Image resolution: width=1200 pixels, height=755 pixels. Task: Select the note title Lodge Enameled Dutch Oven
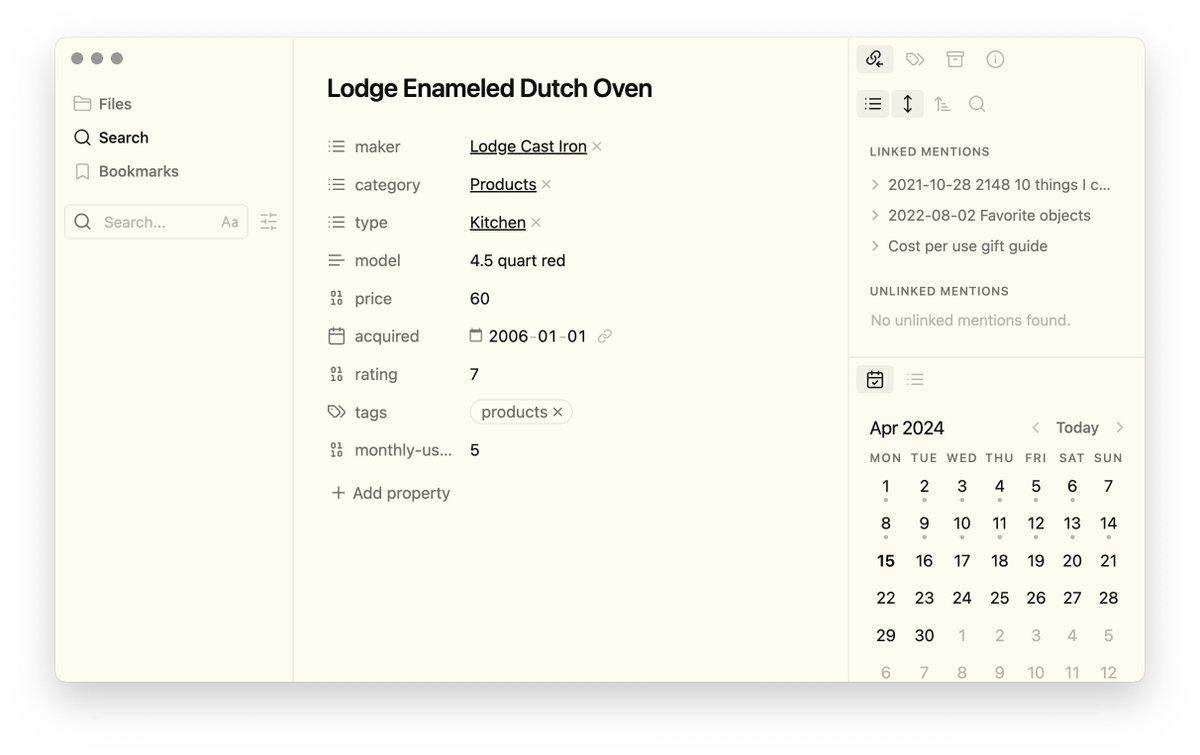point(489,88)
